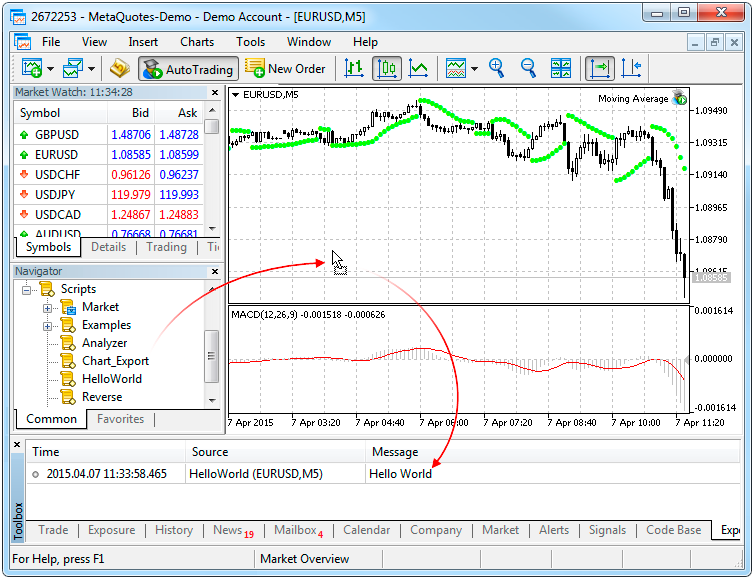Switch to the Favorites tab in Navigator
Viewport: 753px width, 578px height.
tap(121, 419)
